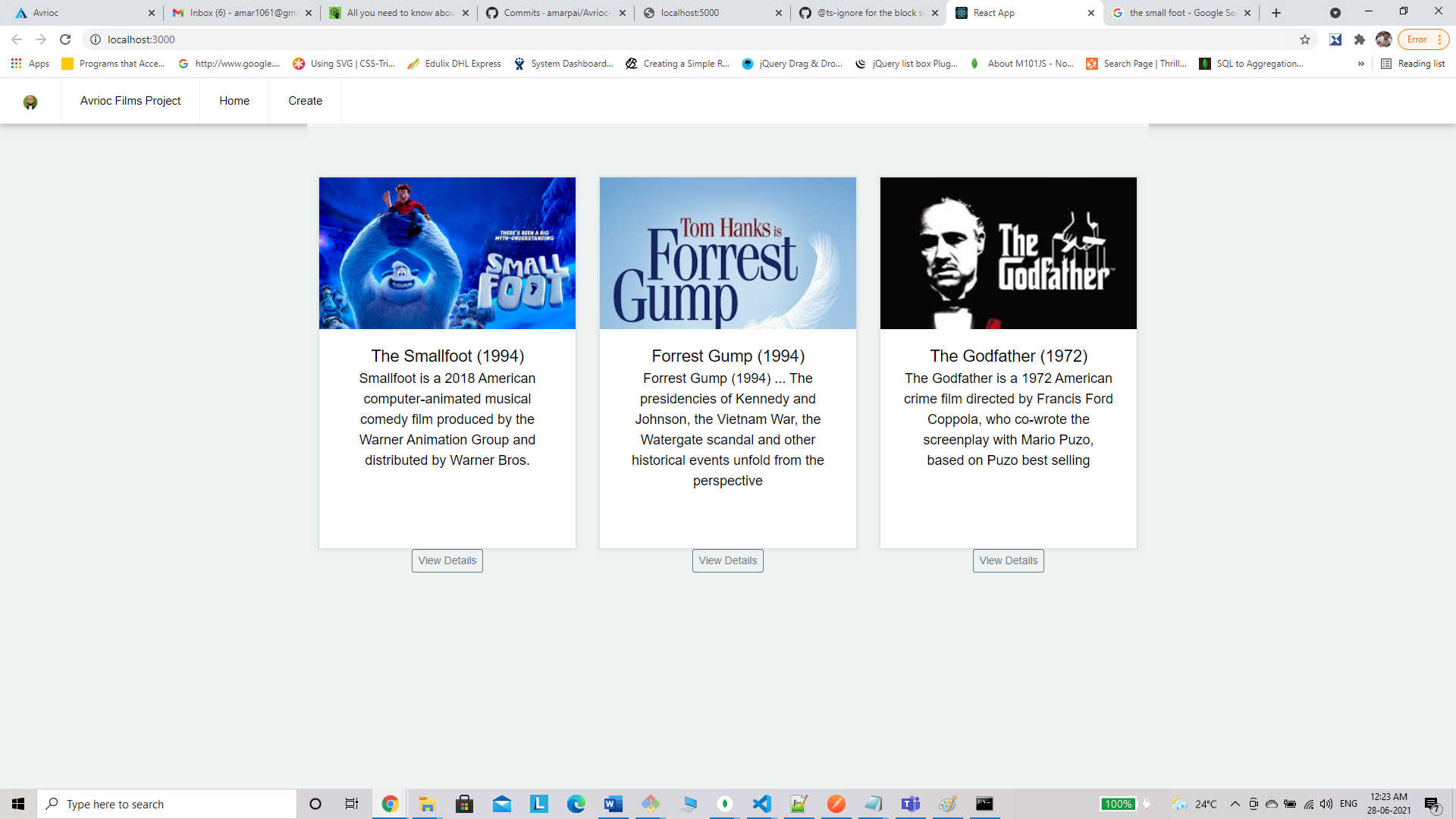
Task: View Details for Forrest Gump
Action: 727,560
